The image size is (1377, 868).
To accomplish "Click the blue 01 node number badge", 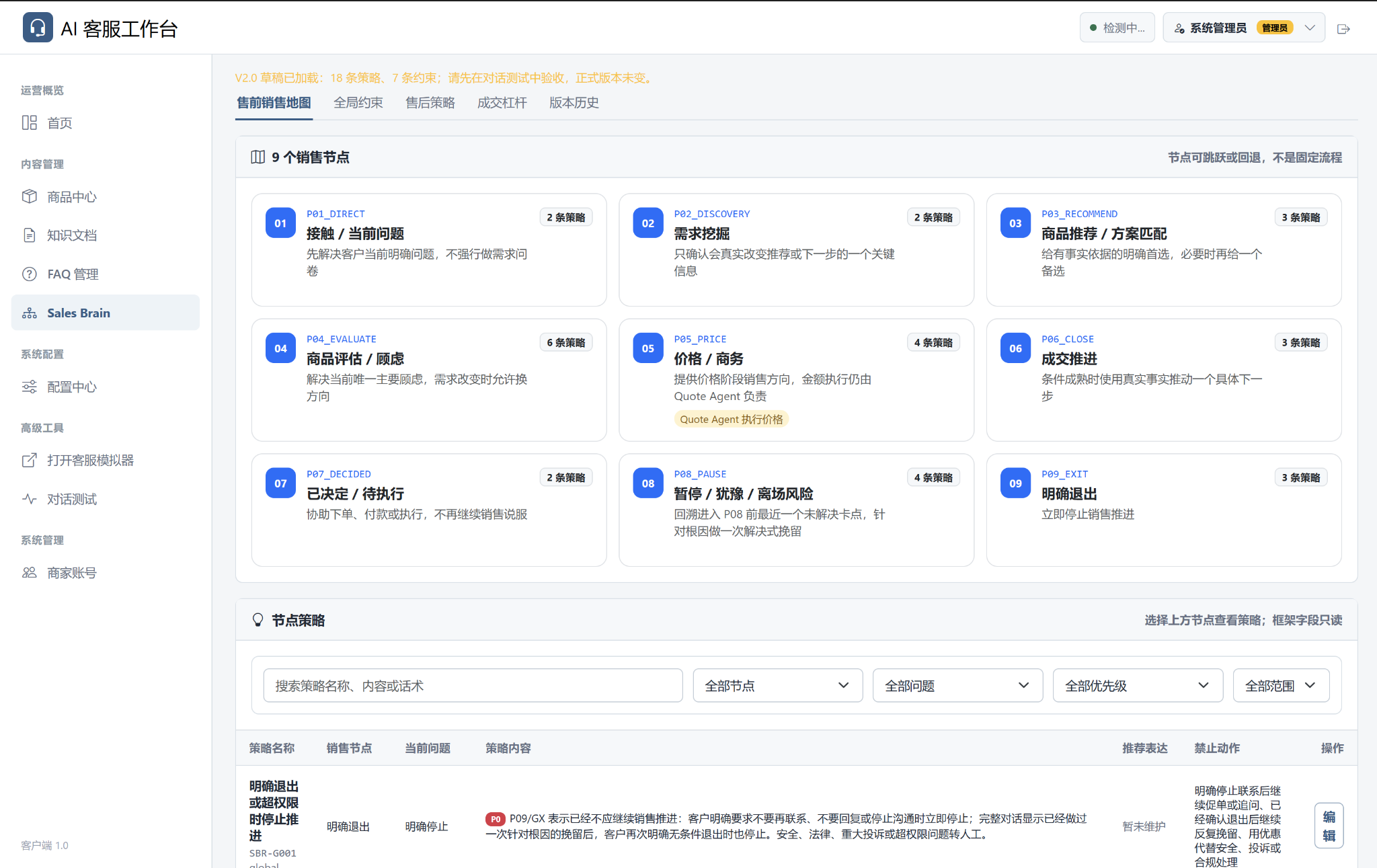I will point(280,223).
